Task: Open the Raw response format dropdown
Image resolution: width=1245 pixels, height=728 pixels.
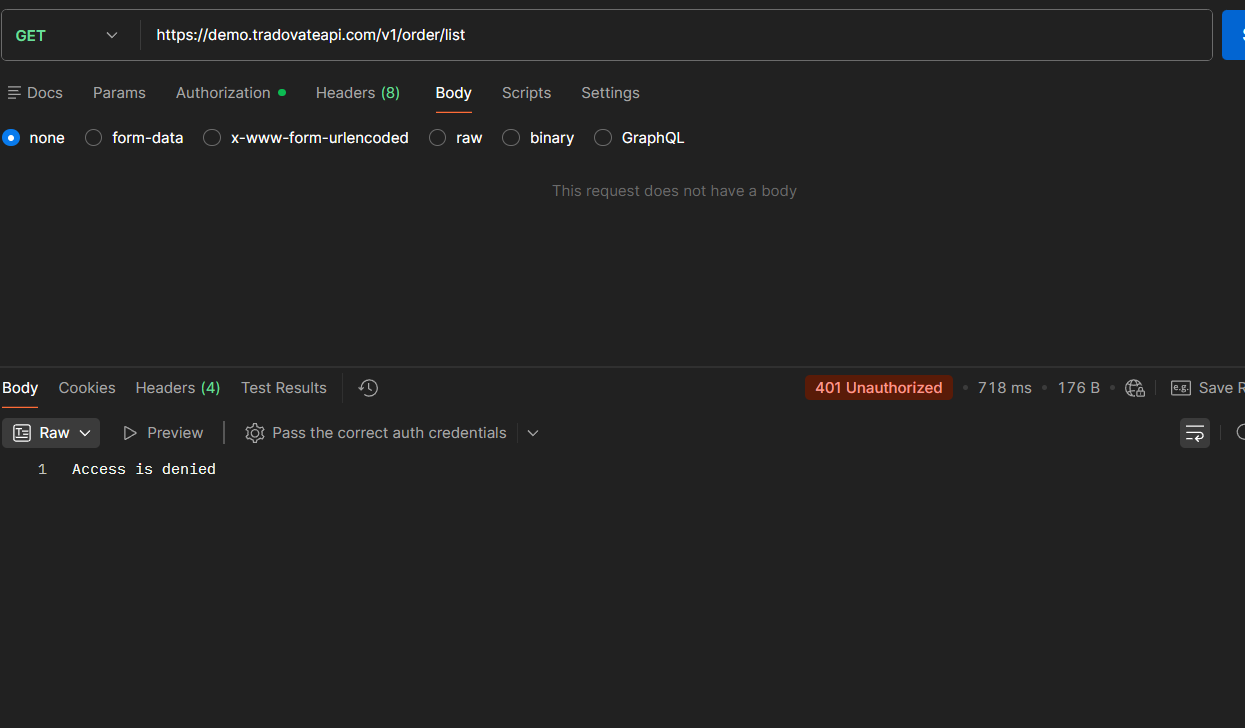Action: tap(51, 433)
